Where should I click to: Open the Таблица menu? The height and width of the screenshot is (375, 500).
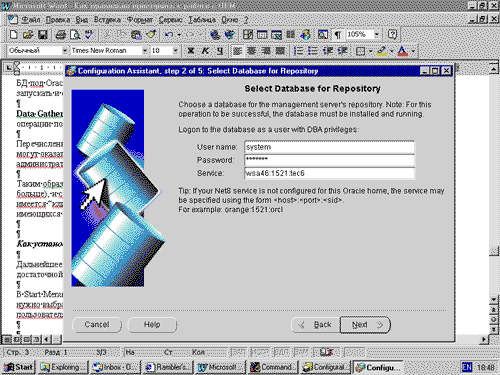[x=202, y=20]
